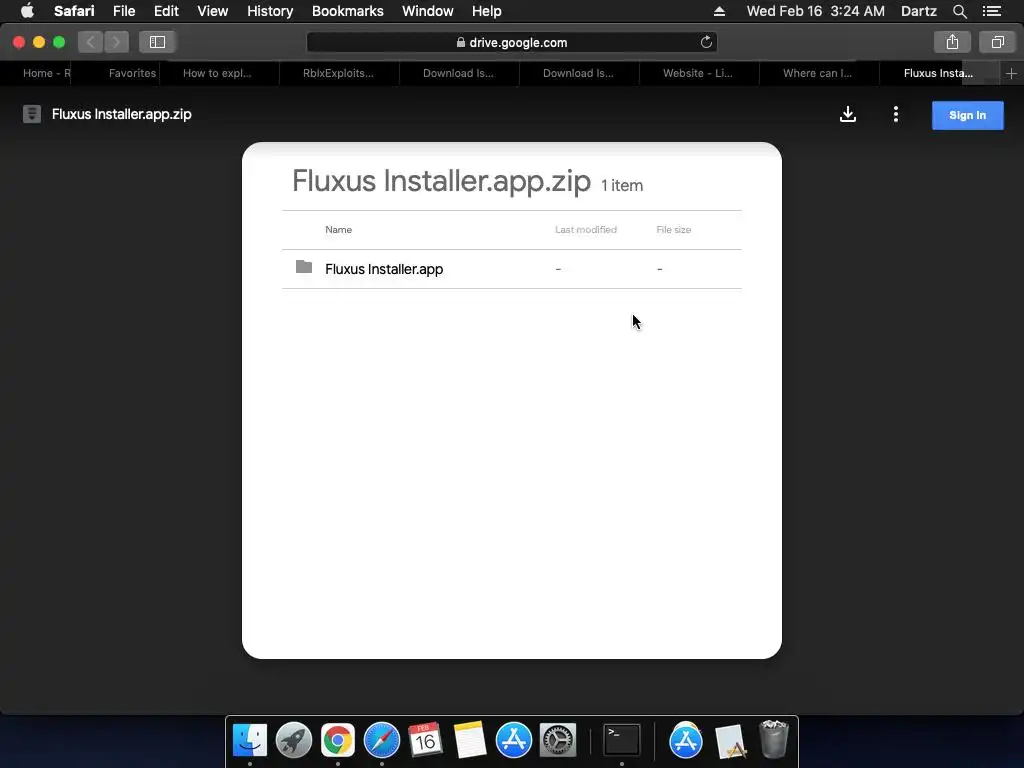Open the History menu
The height and width of the screenshot is (768, 1024).
tap(270, 11)
